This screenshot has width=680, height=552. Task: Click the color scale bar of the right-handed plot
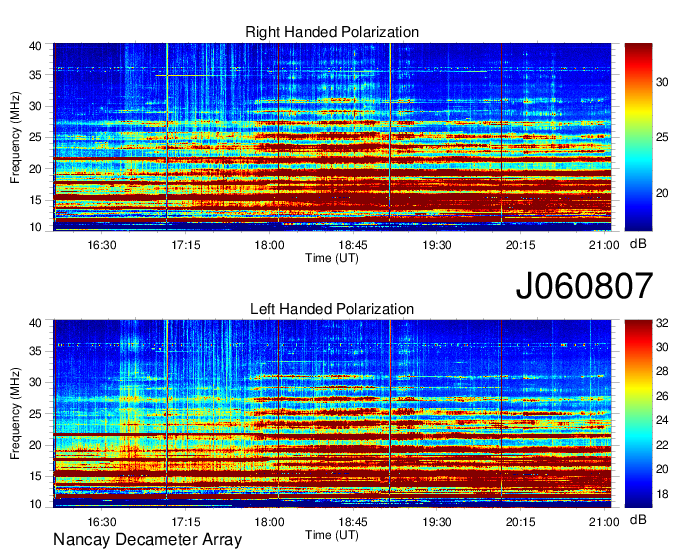pos(638,137)
